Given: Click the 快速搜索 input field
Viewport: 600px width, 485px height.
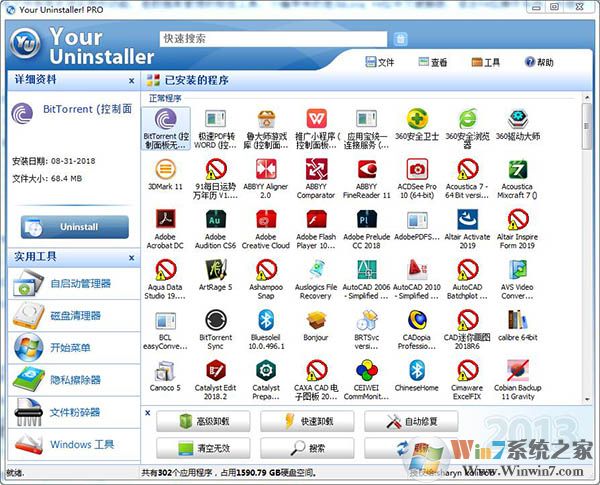Looking at the screenshot, I should coord(273,39).
